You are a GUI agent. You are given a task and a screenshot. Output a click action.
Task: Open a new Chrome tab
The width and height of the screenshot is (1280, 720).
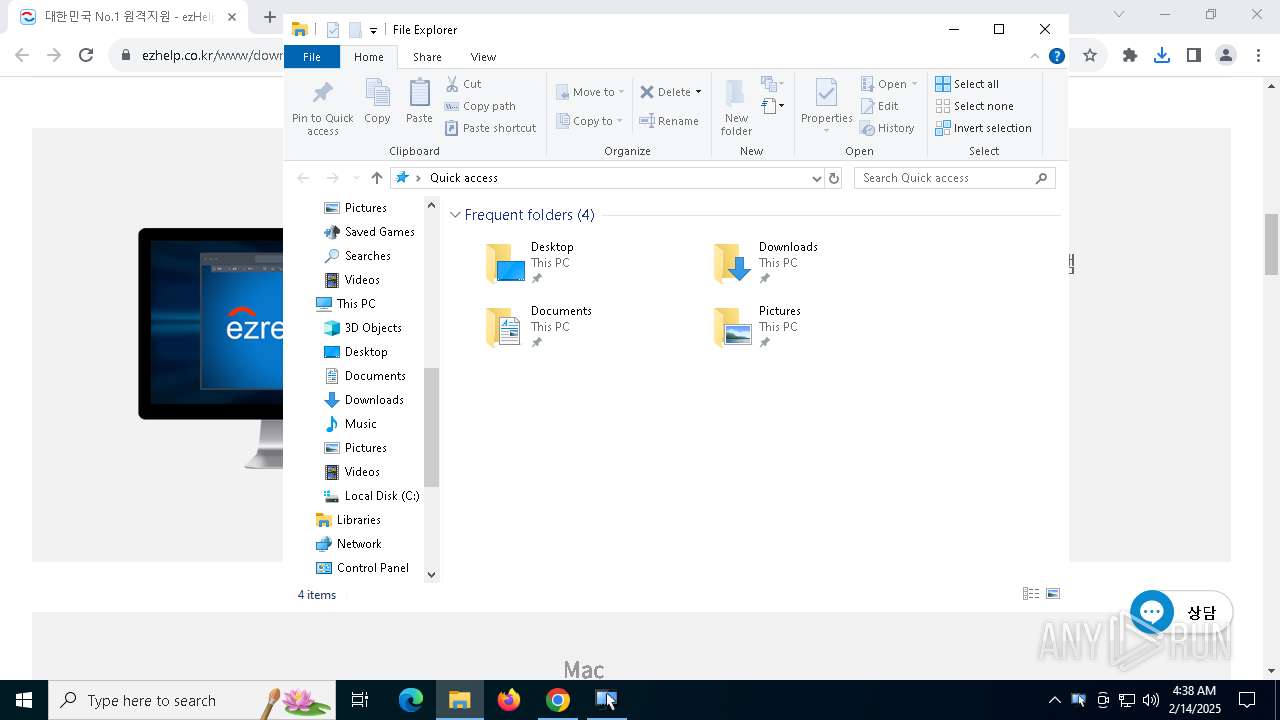(269, 17)
